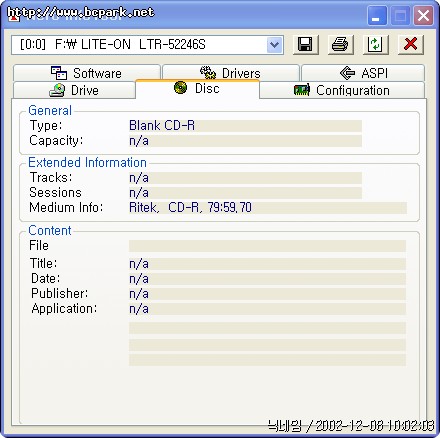Open the drive selection dropdown arrow

(274, 45)
